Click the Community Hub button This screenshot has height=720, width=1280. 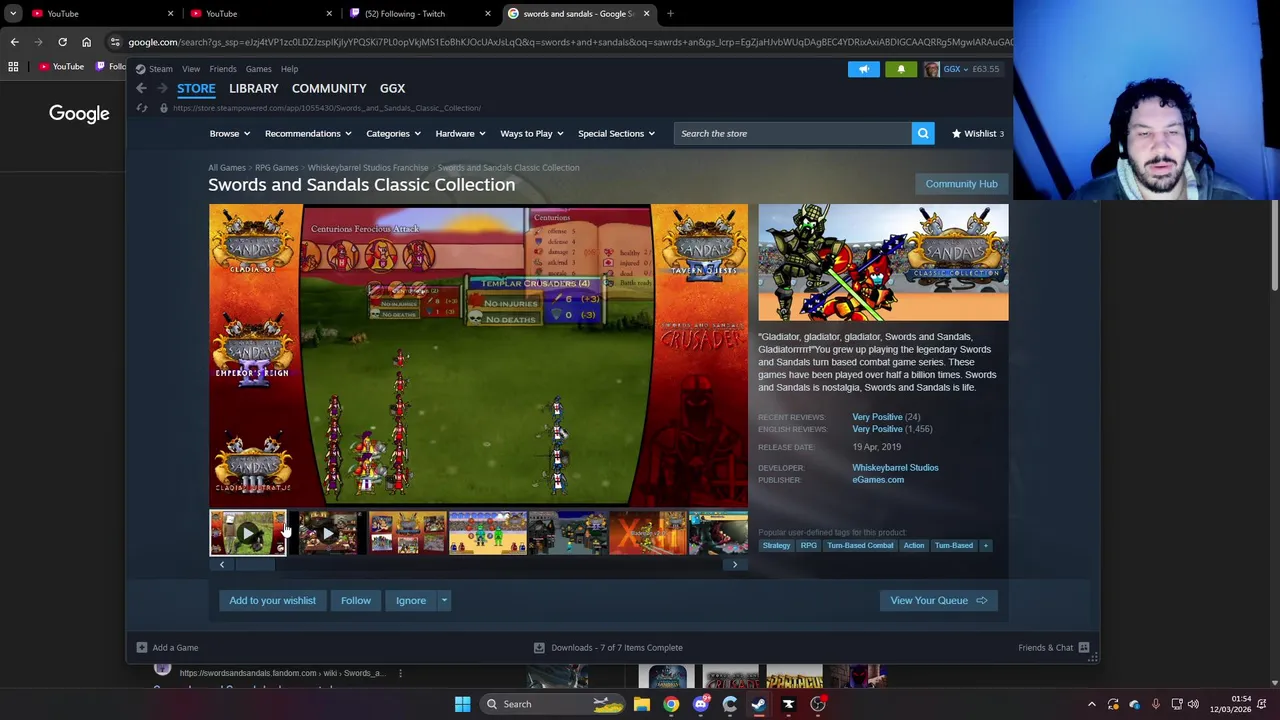(x=961, y=184)
